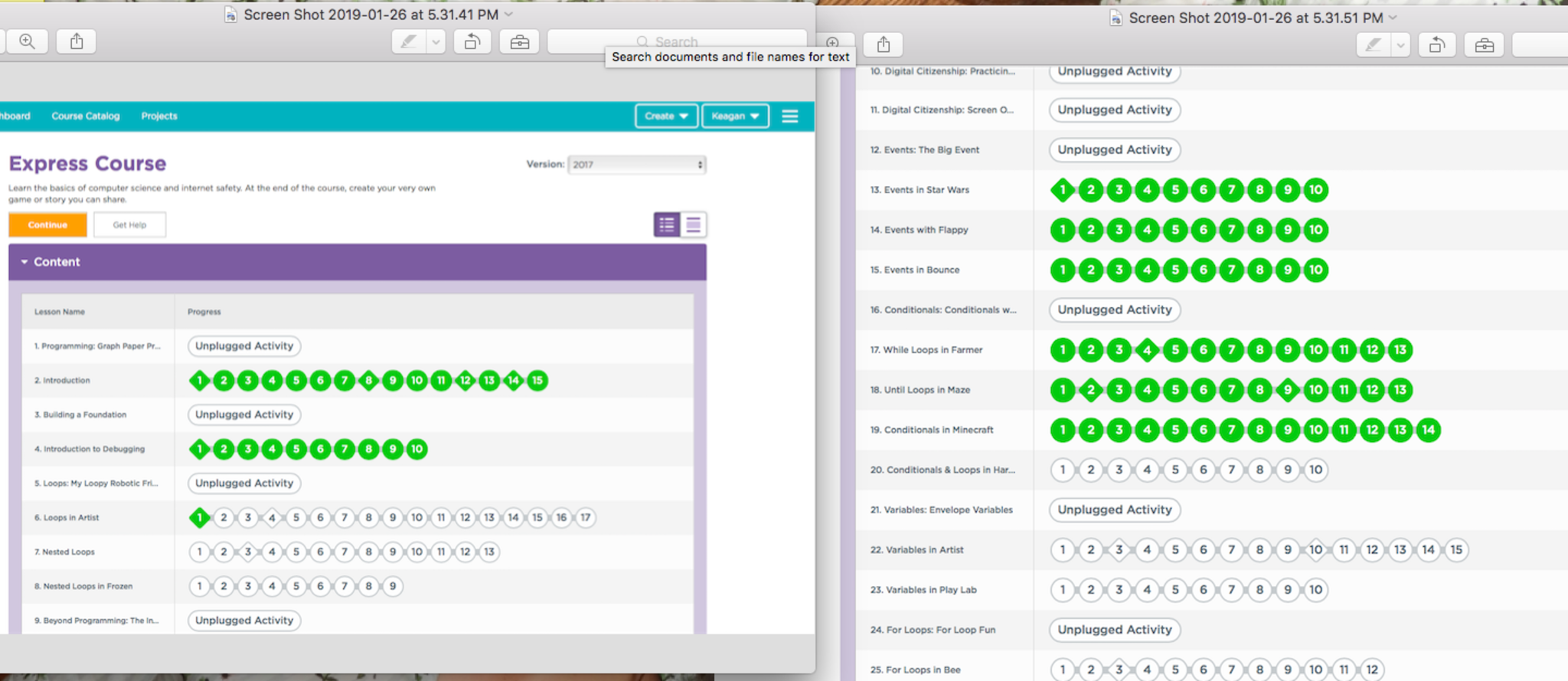Click the share icon in left window

click(x=77, y=41)
